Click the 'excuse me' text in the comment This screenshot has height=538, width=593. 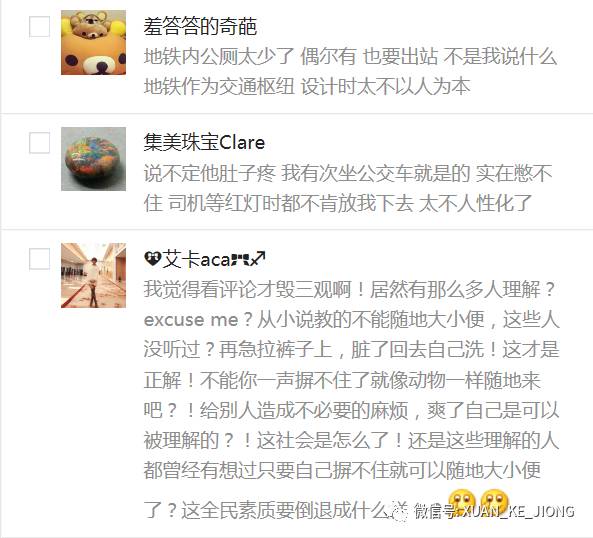(x=191, y=320)
